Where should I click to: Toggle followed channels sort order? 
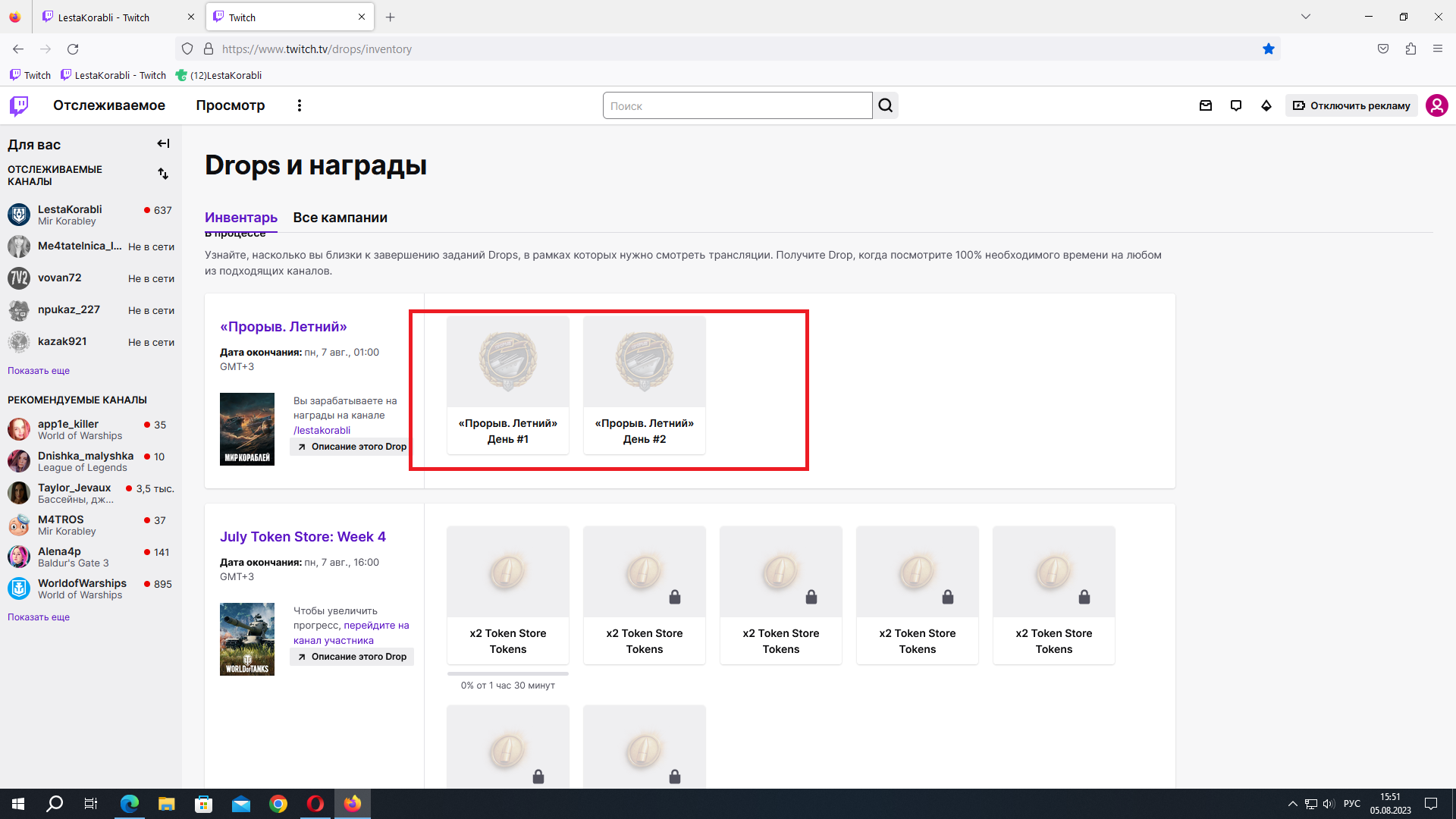click(163, 174)
